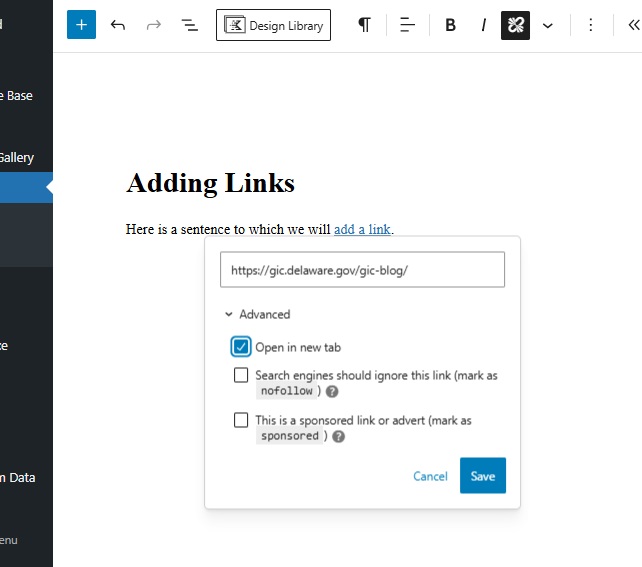Open the Design Library
Screen dimensions: 642x567
[273, 25]
